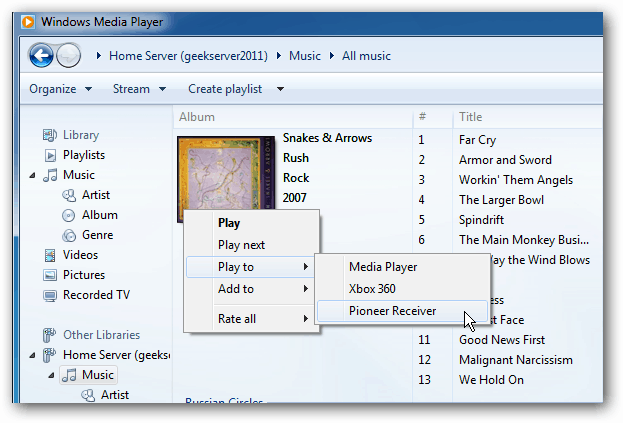Sort by the Title column header
Viewport: 623px width, 423px height.
pyautogui.click(x=528, y=117)
